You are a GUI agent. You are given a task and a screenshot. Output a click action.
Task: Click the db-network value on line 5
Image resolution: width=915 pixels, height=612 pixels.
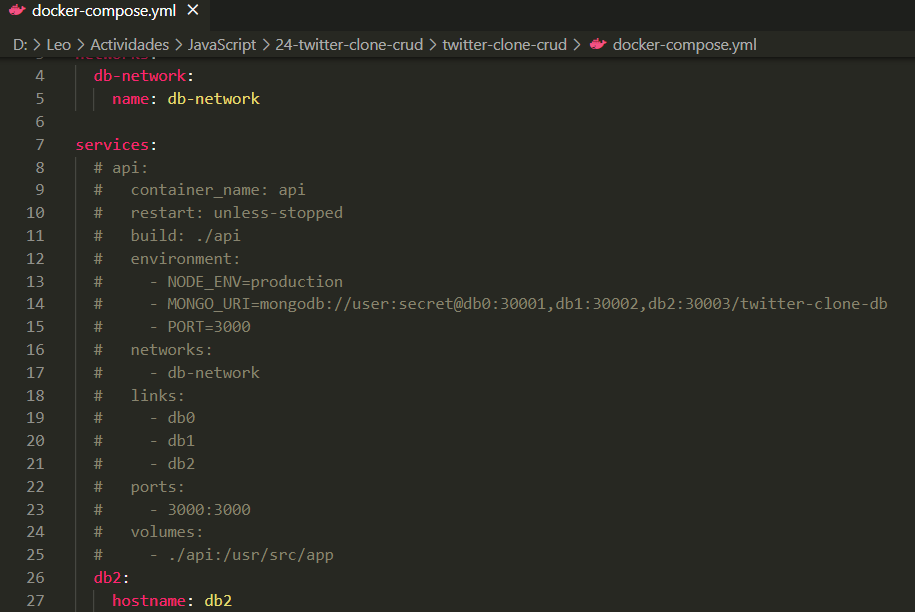coord(217,98)
